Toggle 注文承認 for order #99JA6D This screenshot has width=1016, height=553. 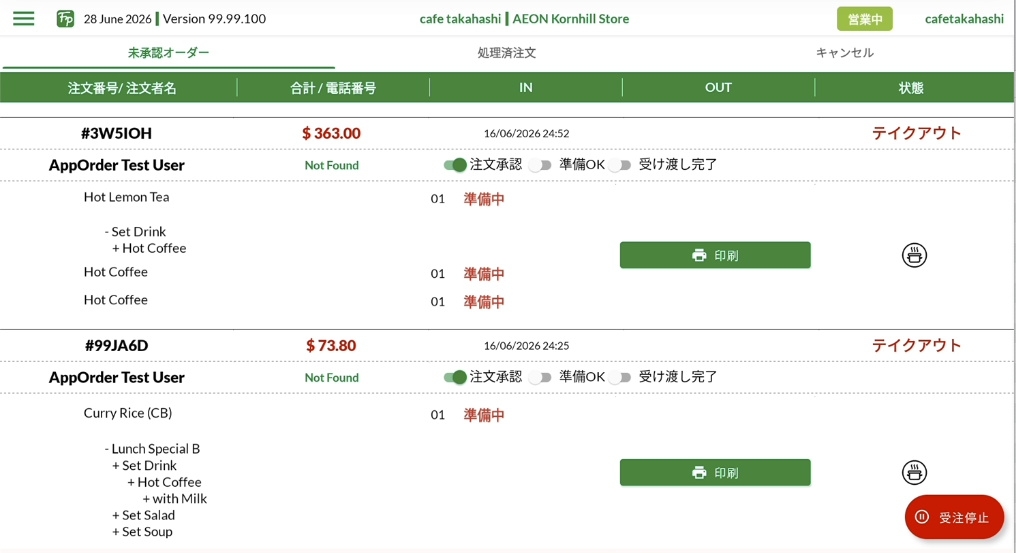(455, 377)
